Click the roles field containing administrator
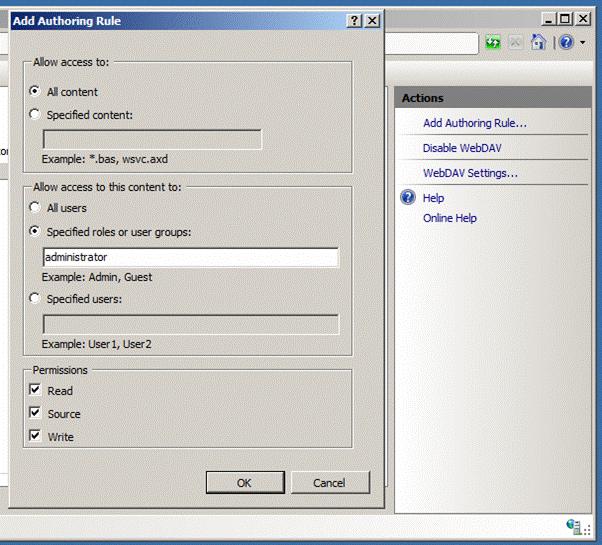Image resolution: width=602 pixels, height=545 pixels. 191,257
